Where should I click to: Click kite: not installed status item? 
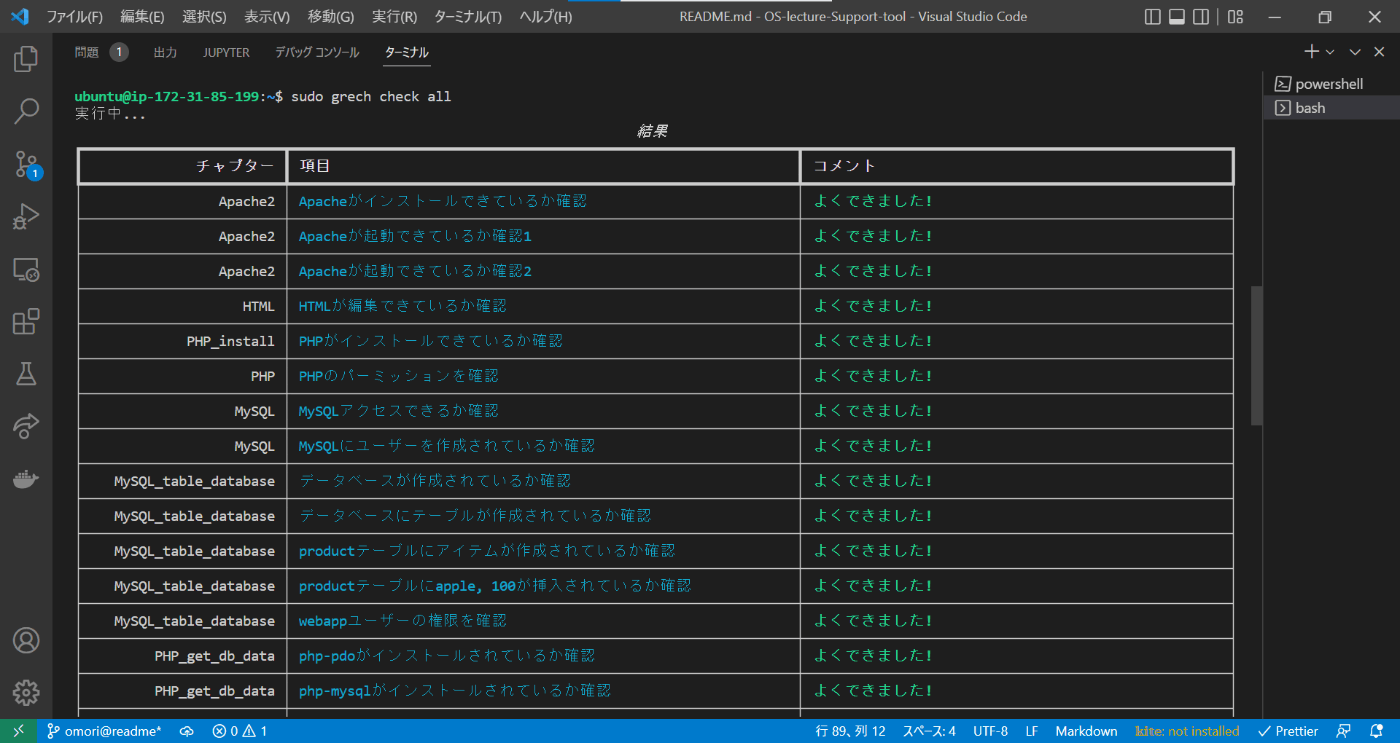[x=1187, y=731]
